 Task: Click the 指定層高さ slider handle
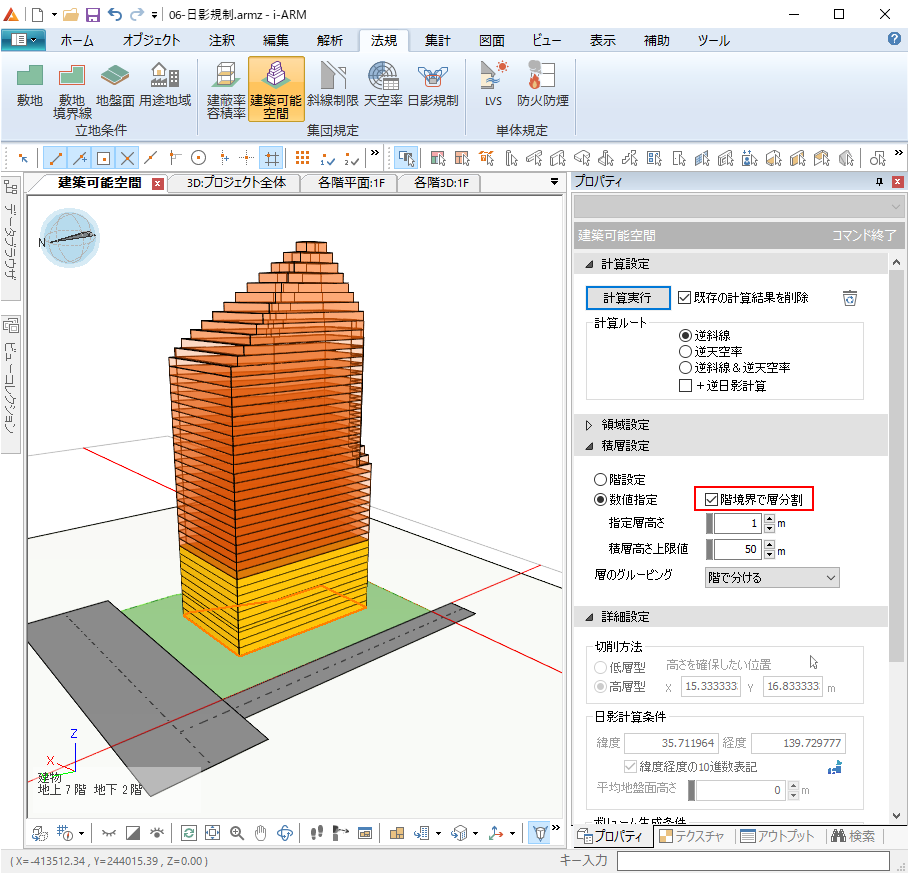click(x=710, y=523)
